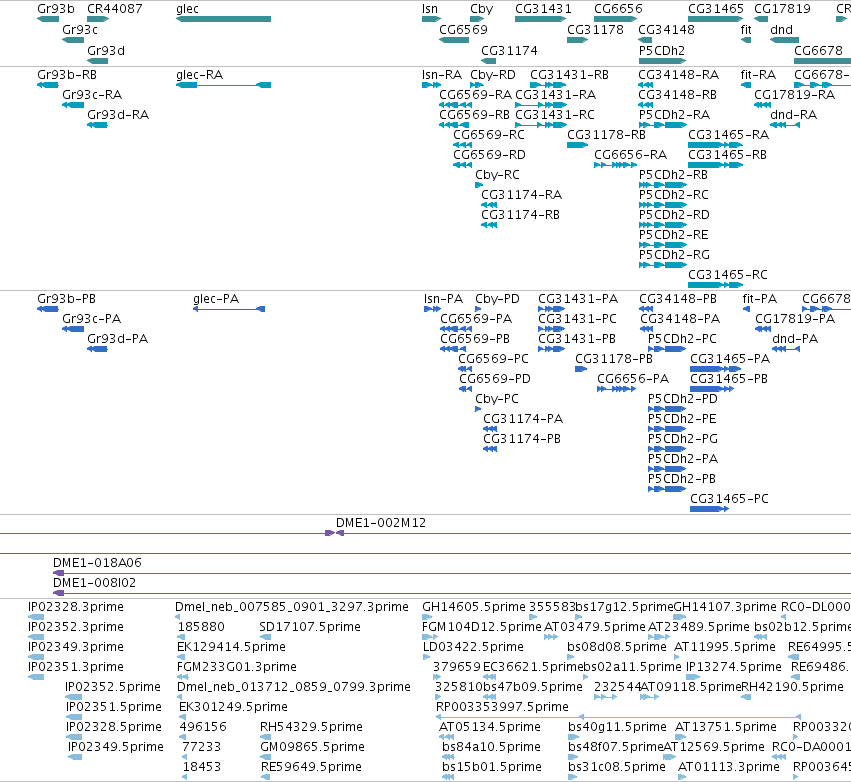Select the CR44087 gene label
The image size is (851, 782).
(x=115, y=9)
